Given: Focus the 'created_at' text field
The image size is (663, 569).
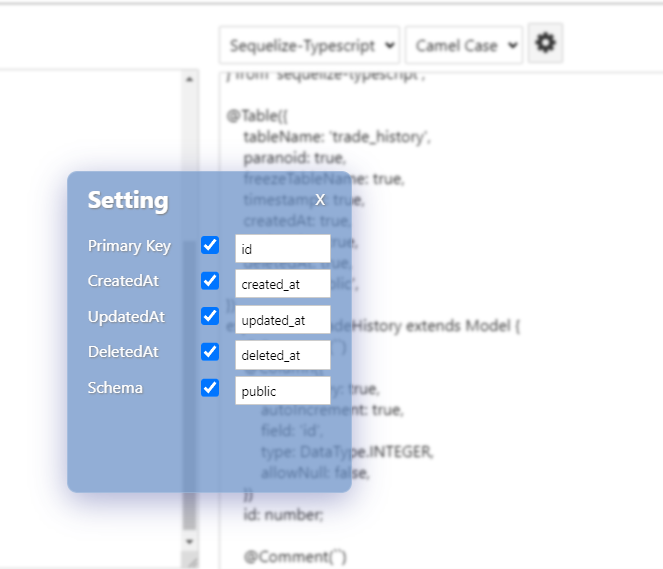Looking at the screenshot, I should (282, 284).
